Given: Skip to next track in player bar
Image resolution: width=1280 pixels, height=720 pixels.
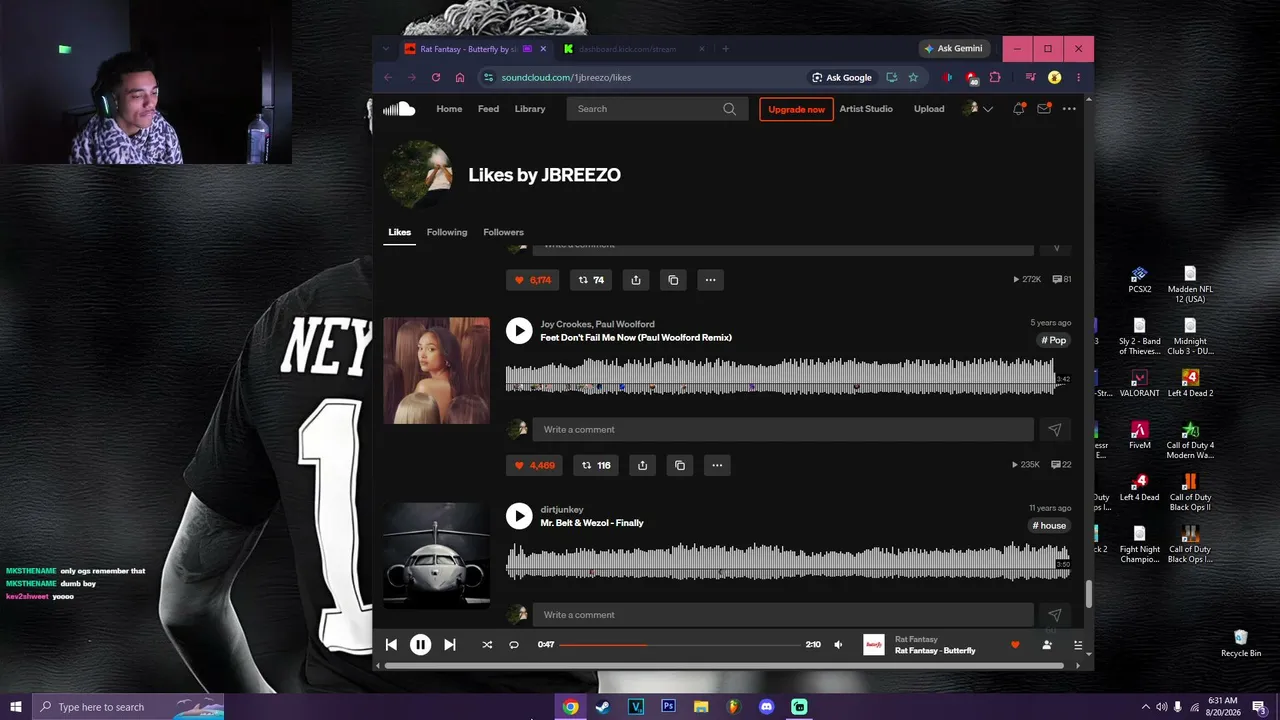Looking at the screenshot, I should pos(450,645).
